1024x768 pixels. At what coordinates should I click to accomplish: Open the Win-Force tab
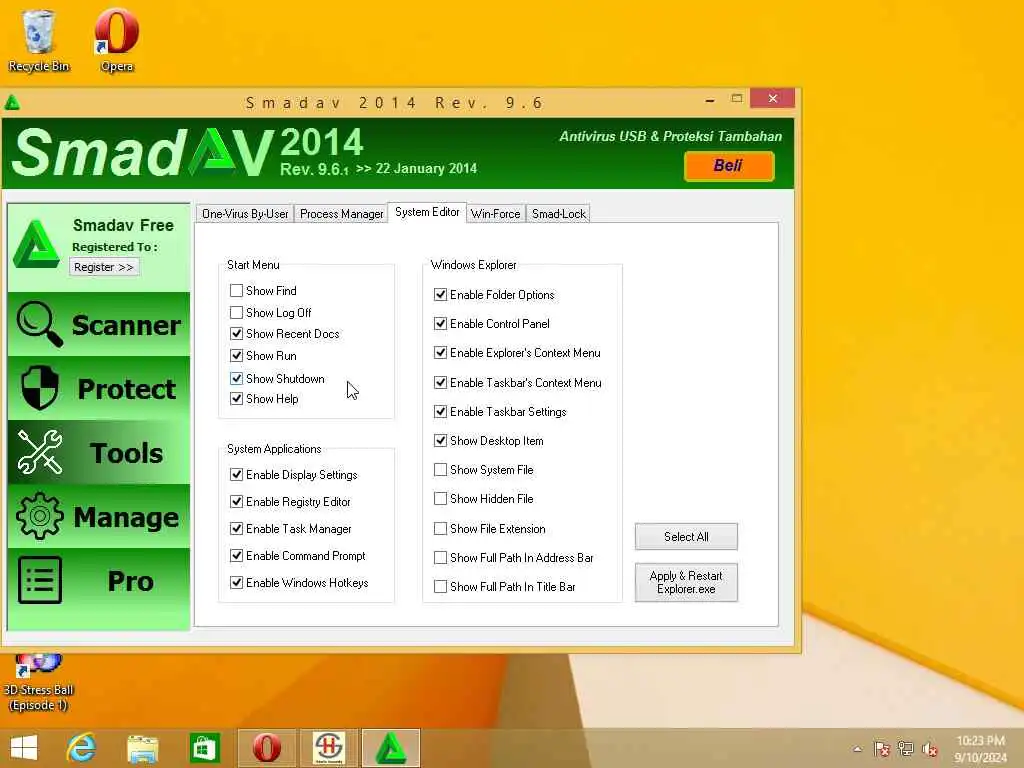[496, 214]
